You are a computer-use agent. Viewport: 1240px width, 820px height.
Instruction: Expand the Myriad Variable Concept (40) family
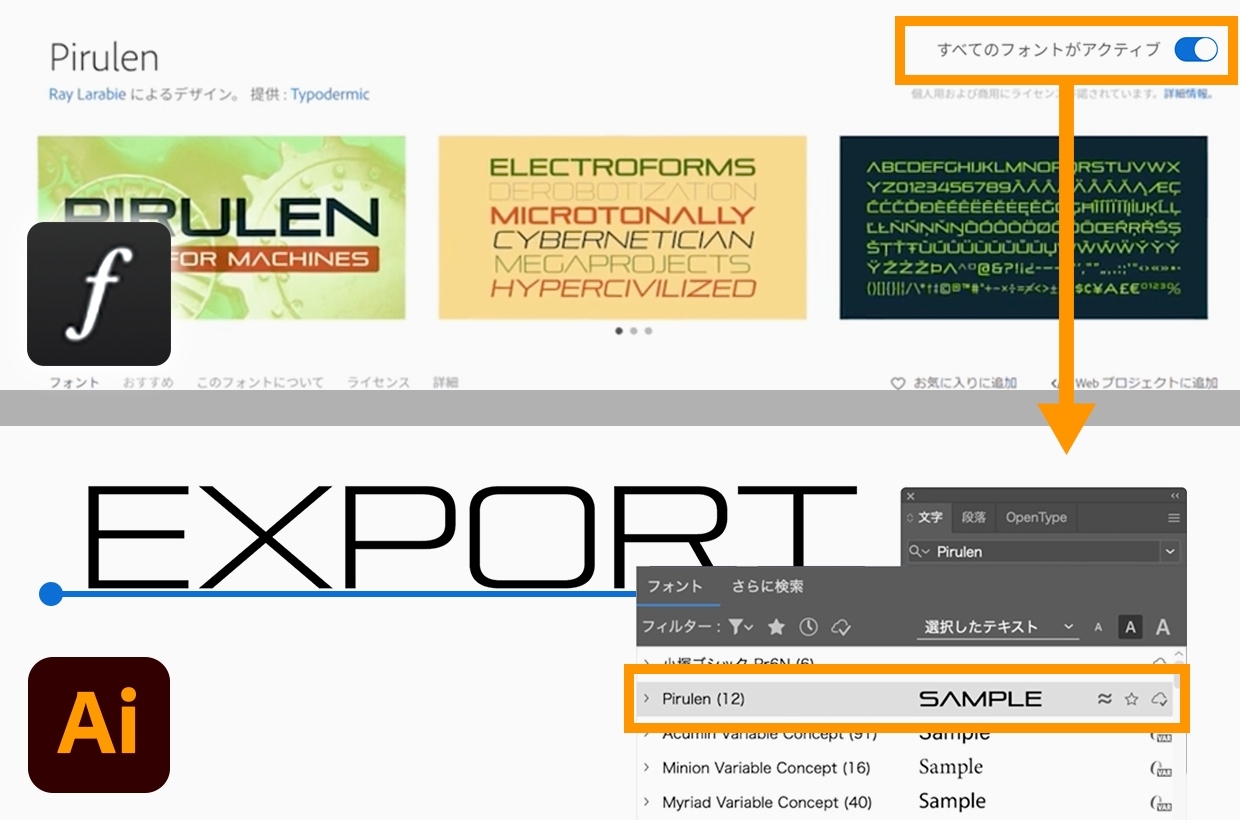(647, 802)
